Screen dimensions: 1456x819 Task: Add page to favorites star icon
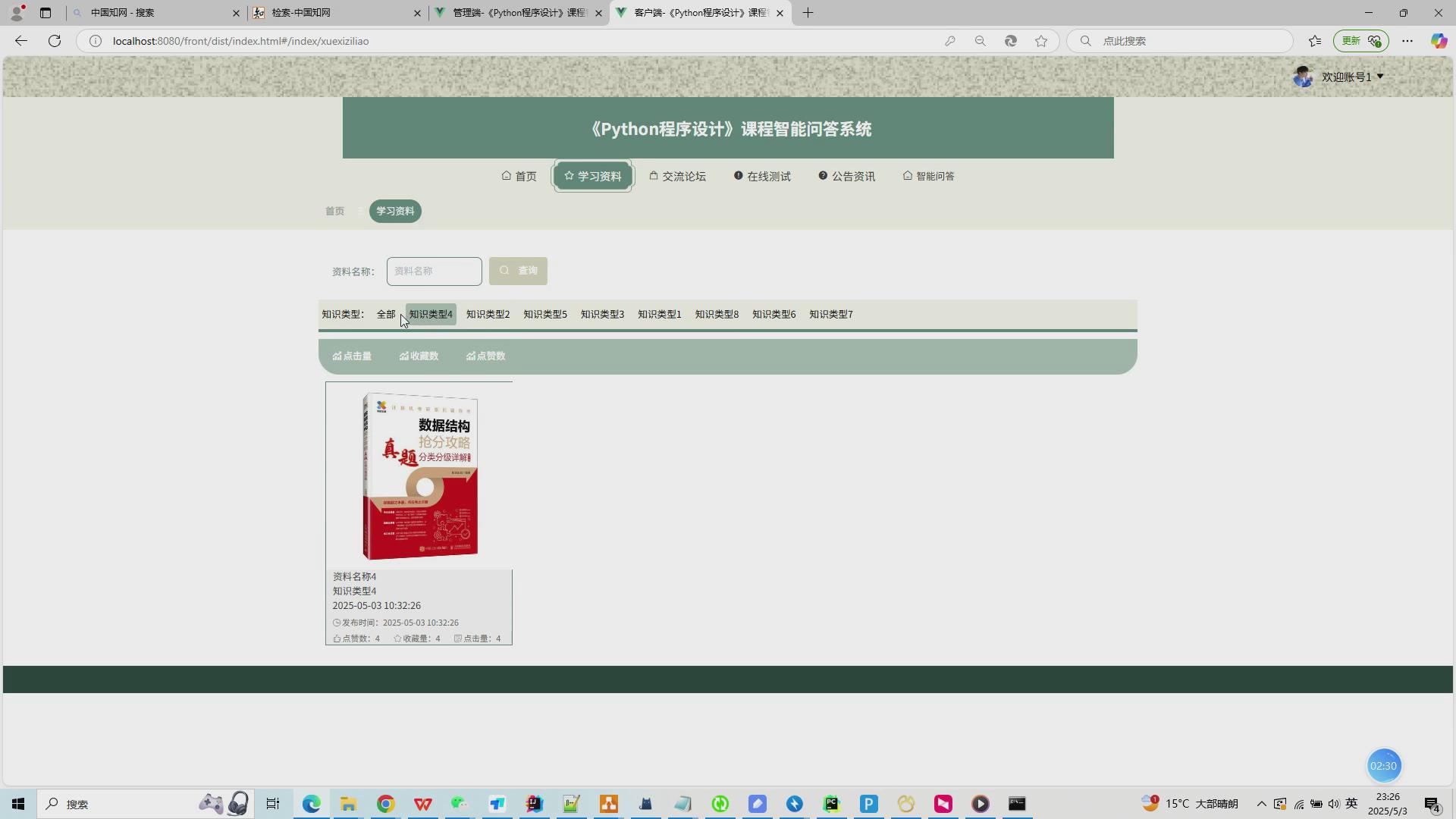(1041, 41)
